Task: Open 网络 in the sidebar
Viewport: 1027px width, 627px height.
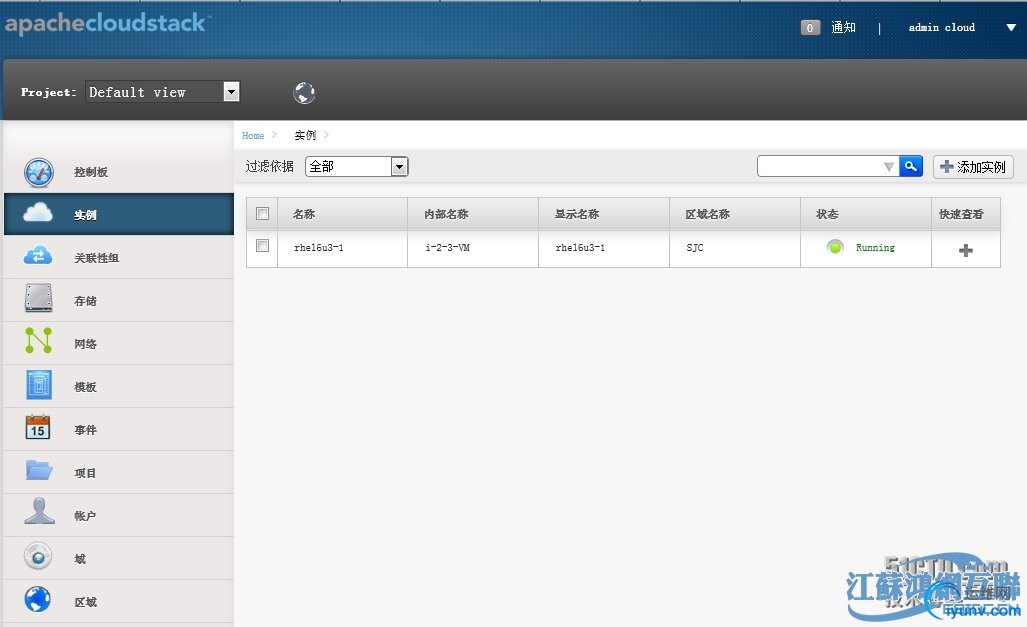Action: tap(119, 344)
